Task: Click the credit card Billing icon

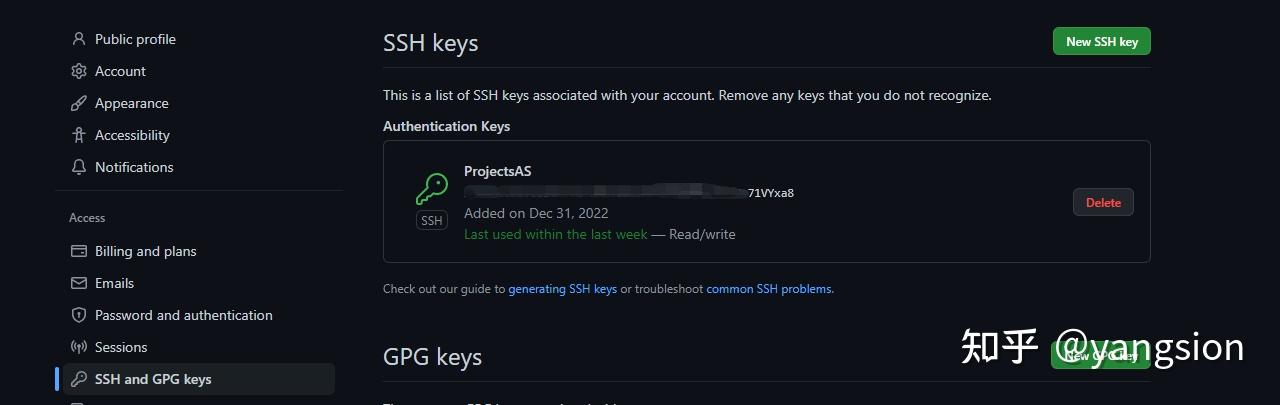Action: coord(78,251)
